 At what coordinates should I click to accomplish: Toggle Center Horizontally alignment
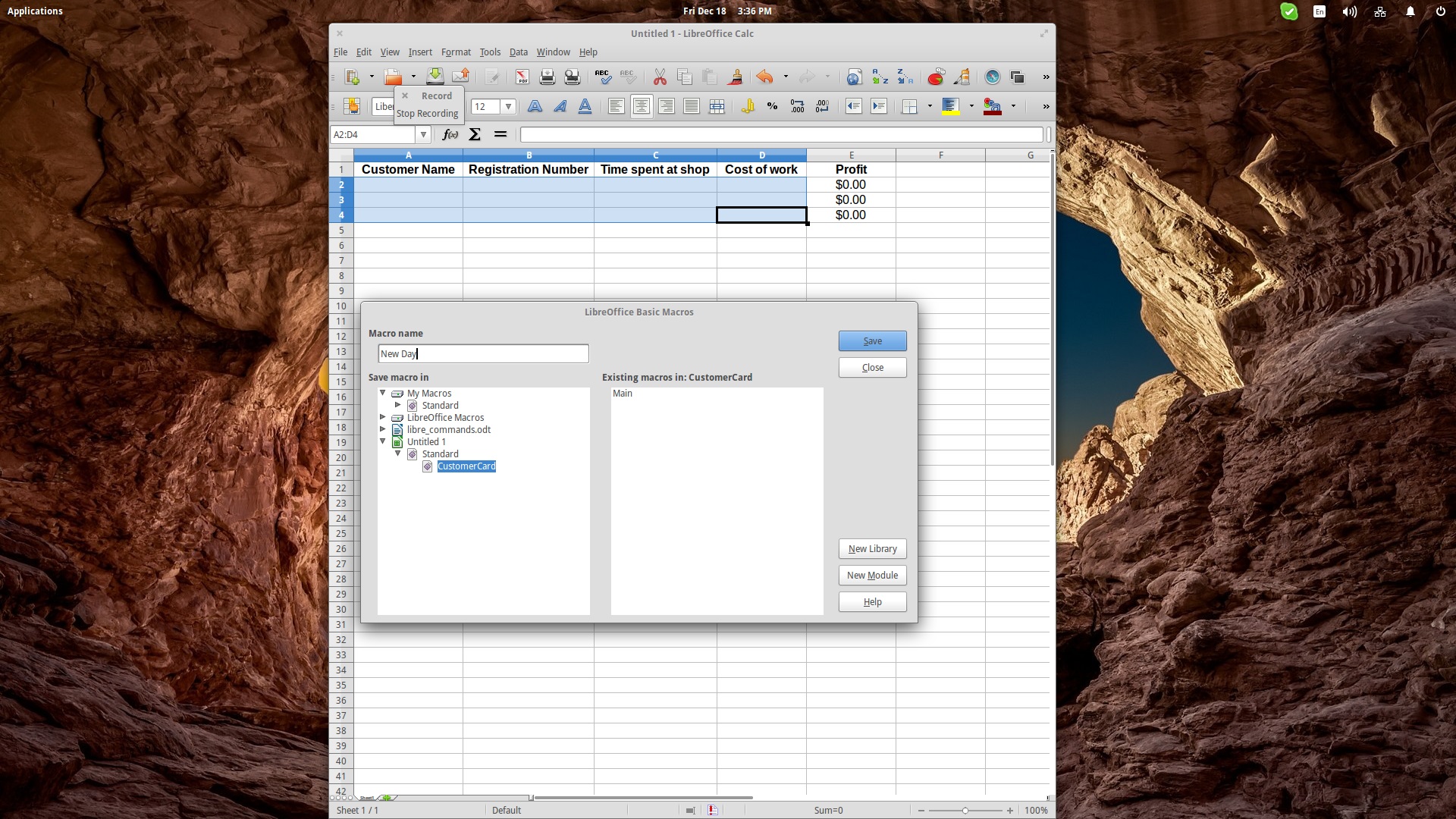[x=642, y=106]
